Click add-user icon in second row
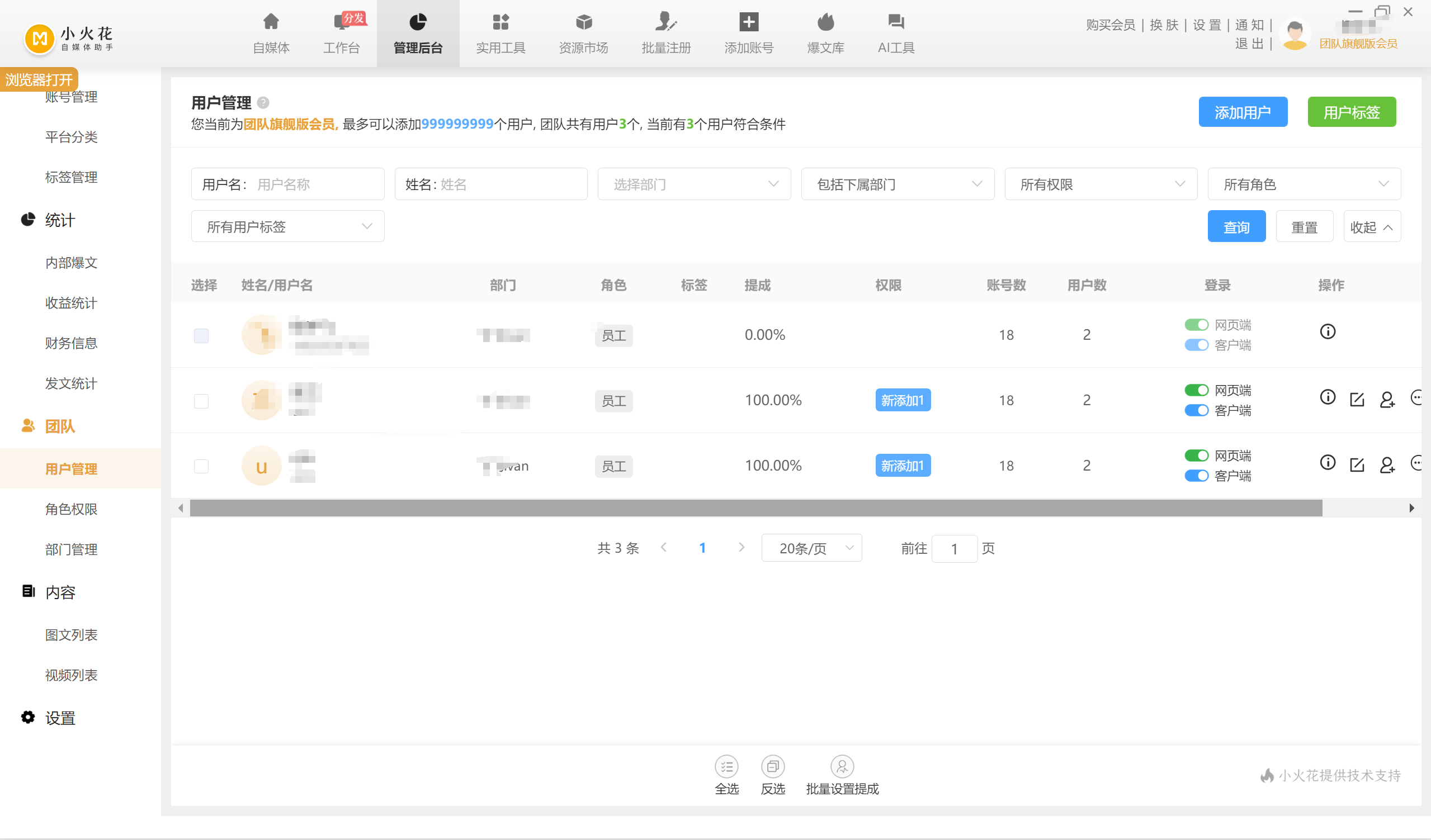Image resolution: width=1431 pixels, height=840 pixels. (1387, 400)
